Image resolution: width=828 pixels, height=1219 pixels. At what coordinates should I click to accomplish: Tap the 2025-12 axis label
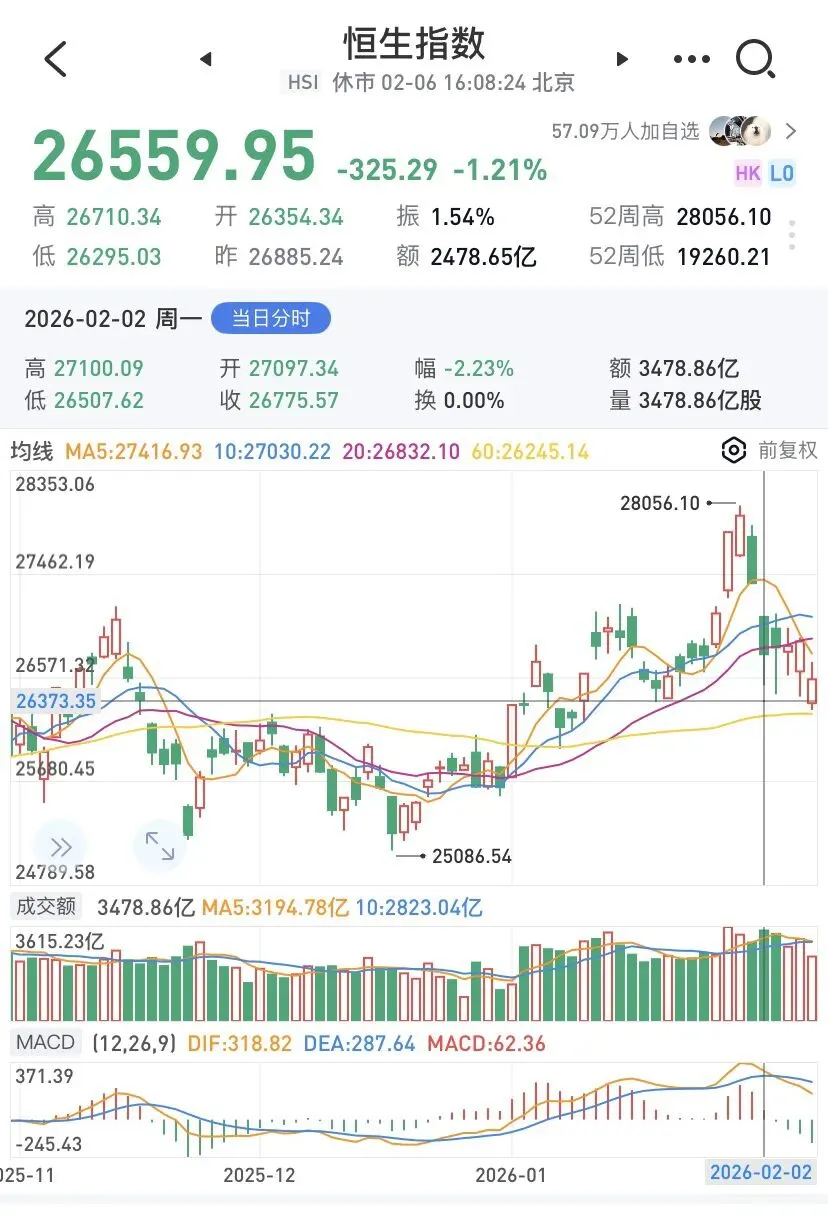[x=260, y=1173]
